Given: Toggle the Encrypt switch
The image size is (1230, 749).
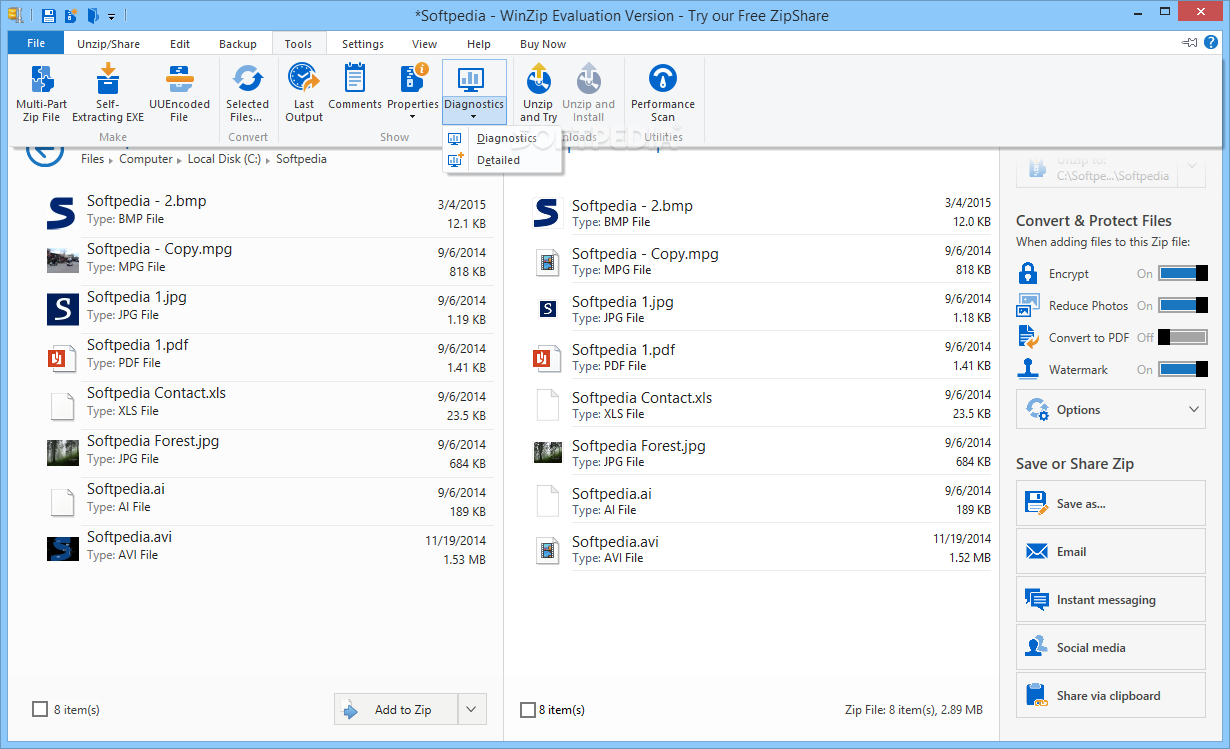Looking at the screenshot, I should coord(1183,273).
